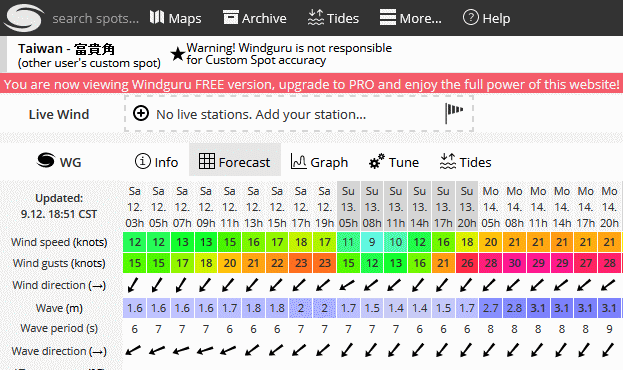This screenshot has height=370, width=623.
Task: Open the Help question mark icon
Action: [471, 17]
